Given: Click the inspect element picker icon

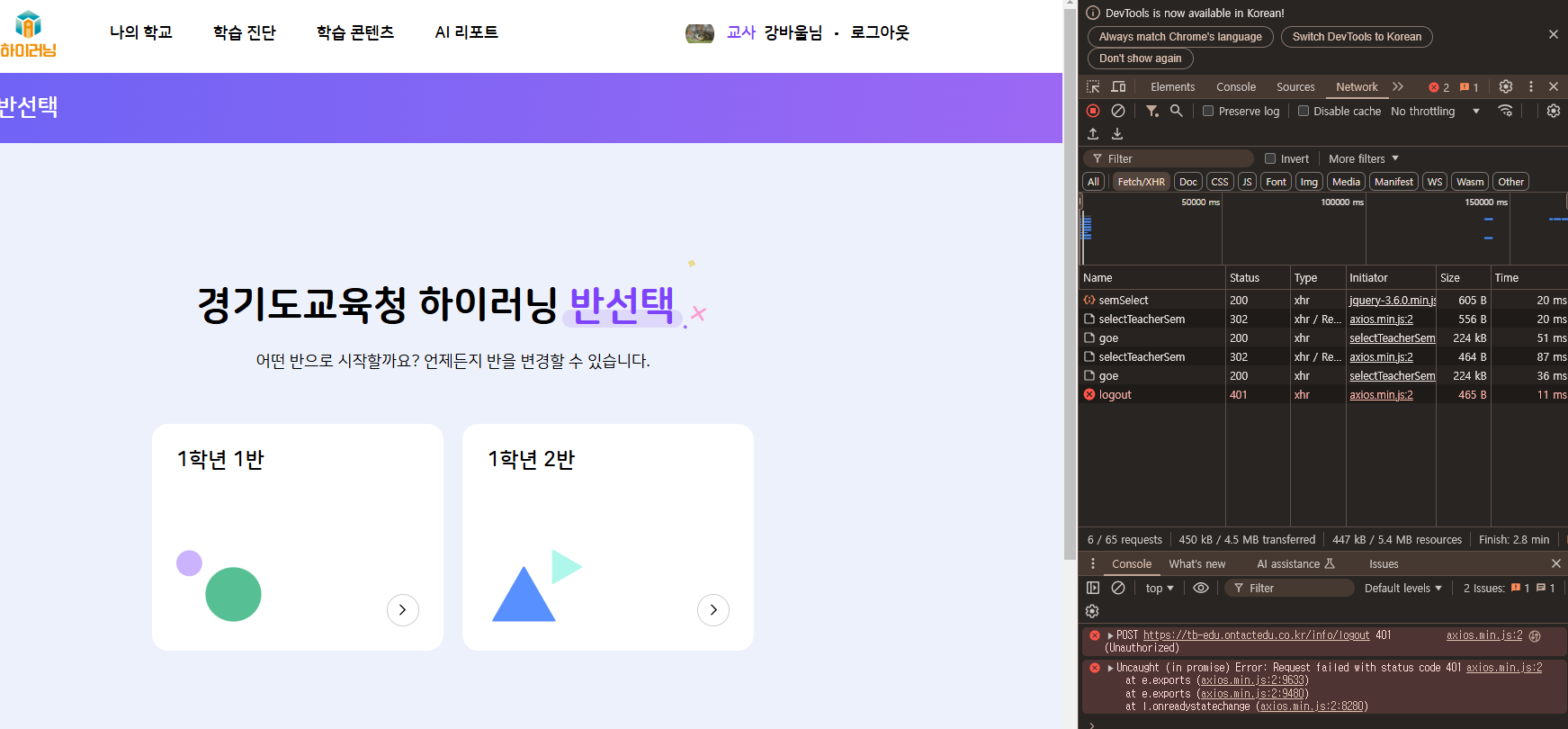Looking at the screenshot, I should [1093, 87].
